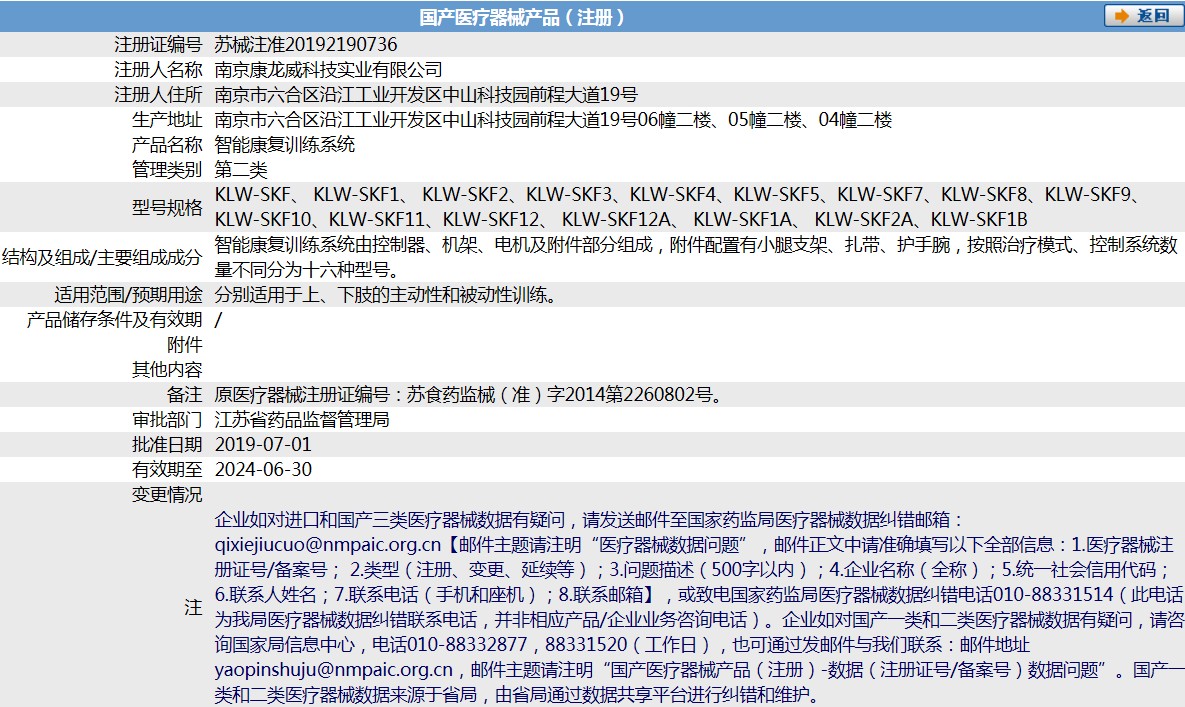This screenshot has height=707, width=1185.
Task: Click the 附件 label
Action: point(184,344)
